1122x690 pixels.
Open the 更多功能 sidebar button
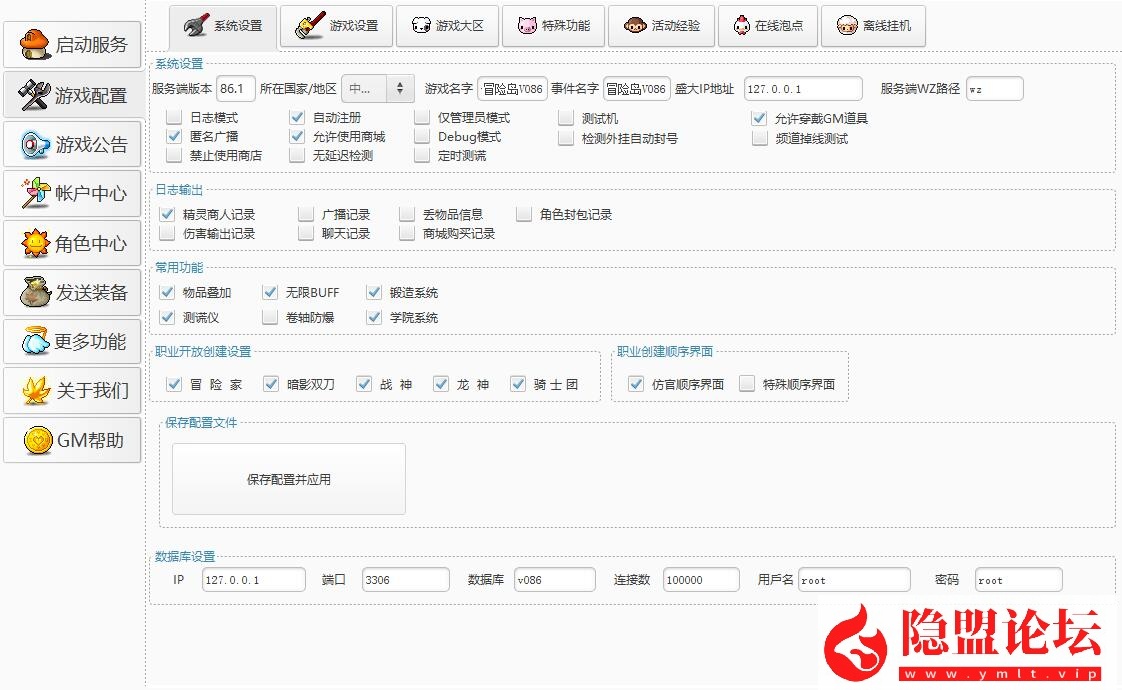tap(72, 342)
